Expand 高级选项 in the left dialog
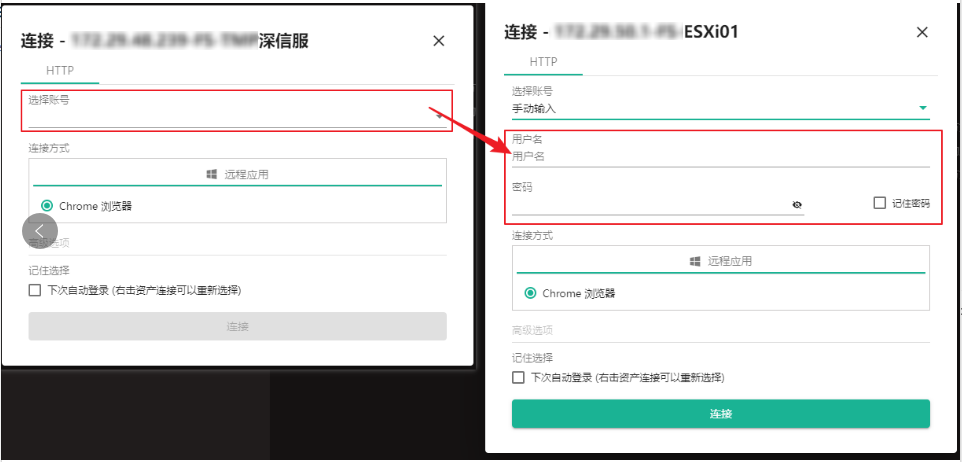This screenshot has width=962, height=462. tap(49, 243)
